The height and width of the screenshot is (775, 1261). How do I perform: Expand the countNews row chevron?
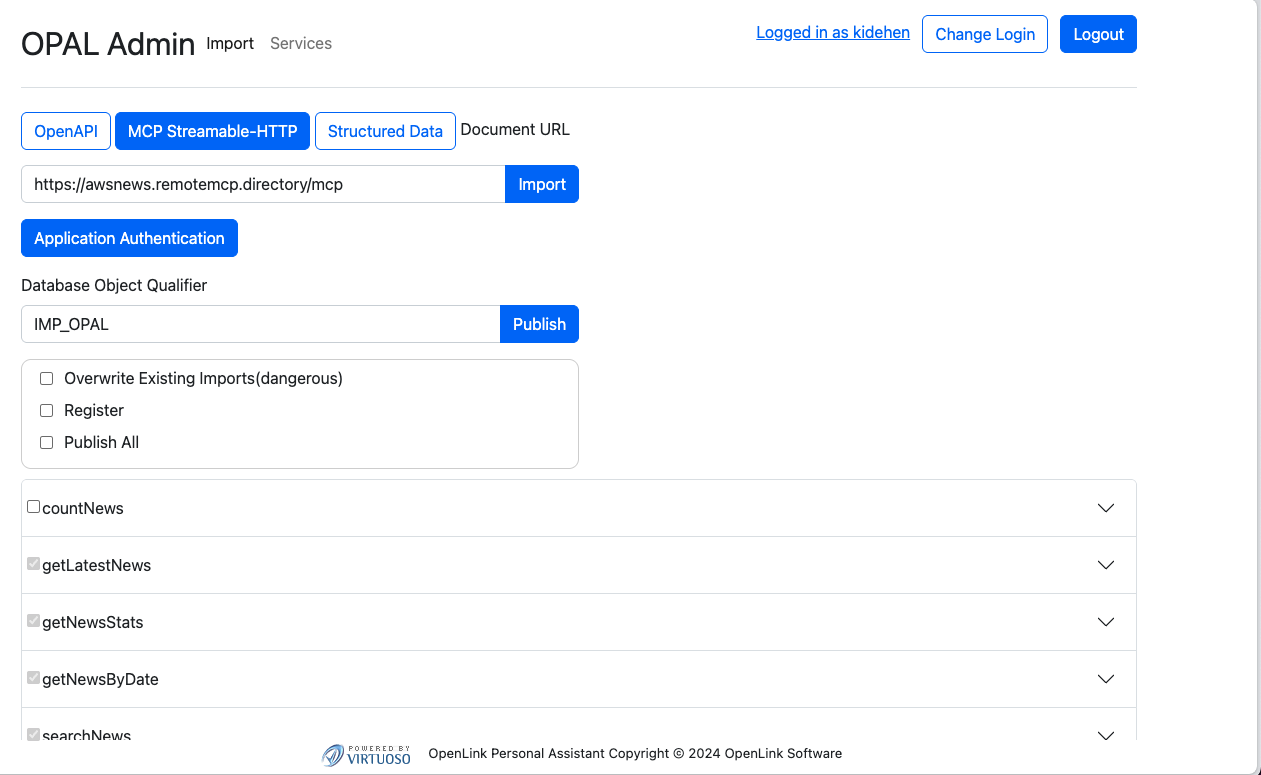tap(1106, 508)
